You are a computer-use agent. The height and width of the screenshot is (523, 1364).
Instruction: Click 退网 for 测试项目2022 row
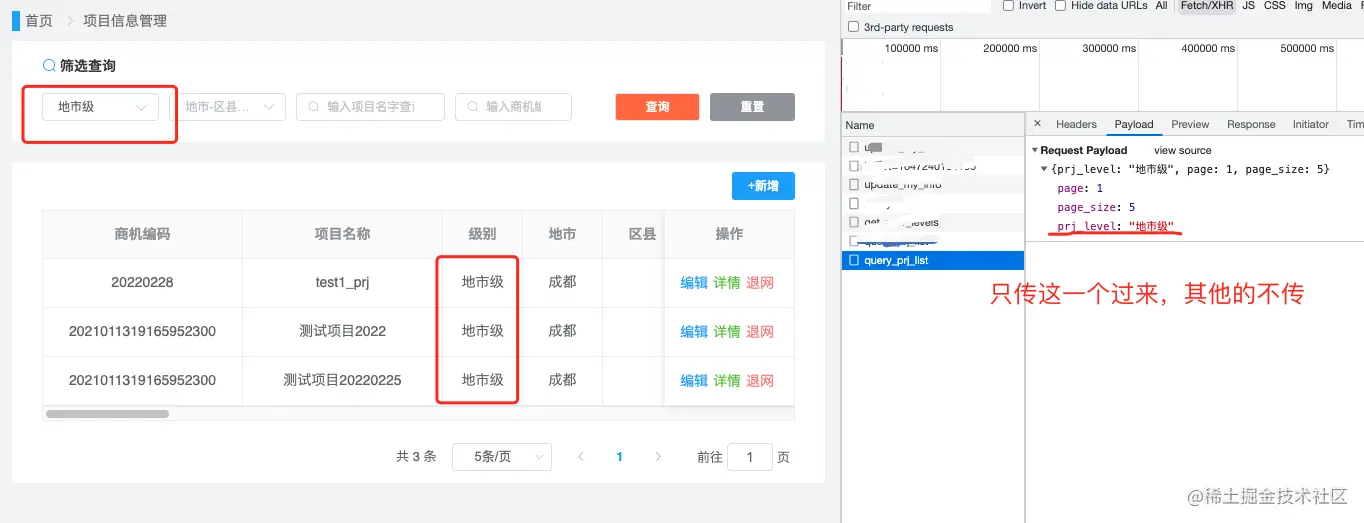pyautogui.click(x=760, y=332)
